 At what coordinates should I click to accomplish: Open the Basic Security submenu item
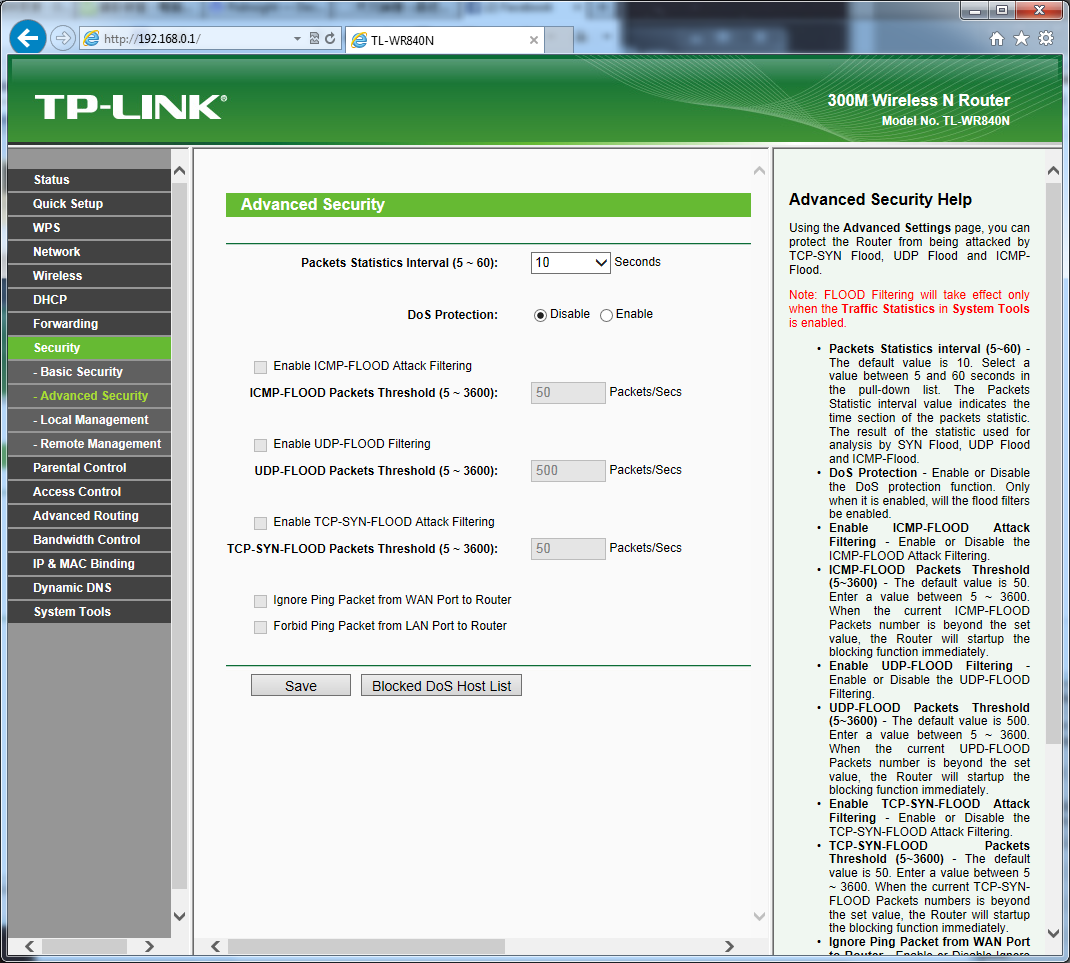pyautogui.click(x=82, y=372)
